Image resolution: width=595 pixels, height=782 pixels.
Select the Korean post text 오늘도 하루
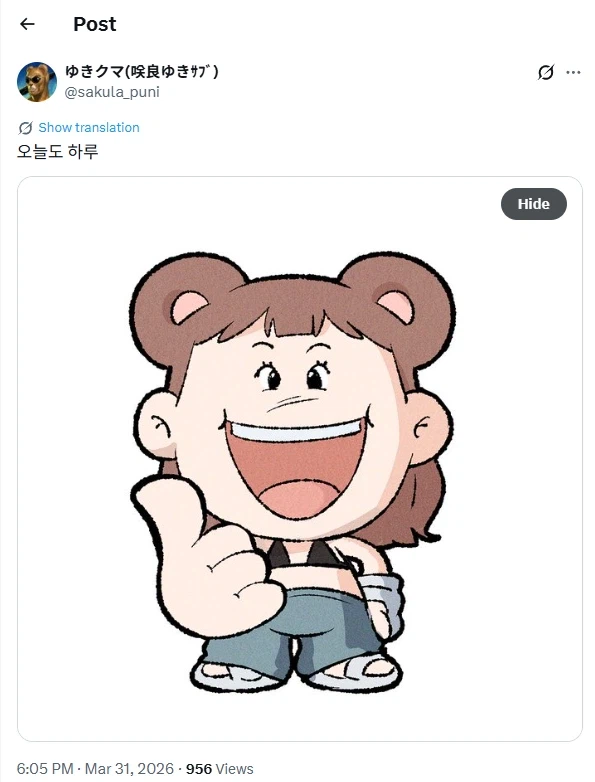click(x=57, y=151)
